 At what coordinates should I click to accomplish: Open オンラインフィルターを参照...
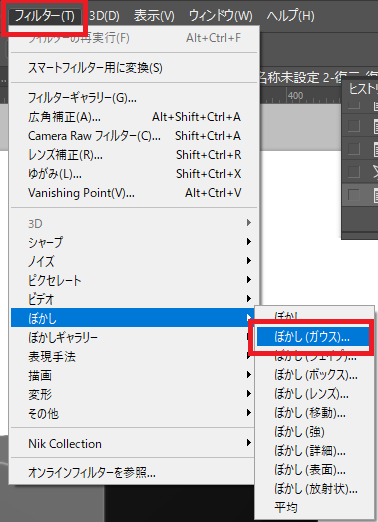(133, 473)
